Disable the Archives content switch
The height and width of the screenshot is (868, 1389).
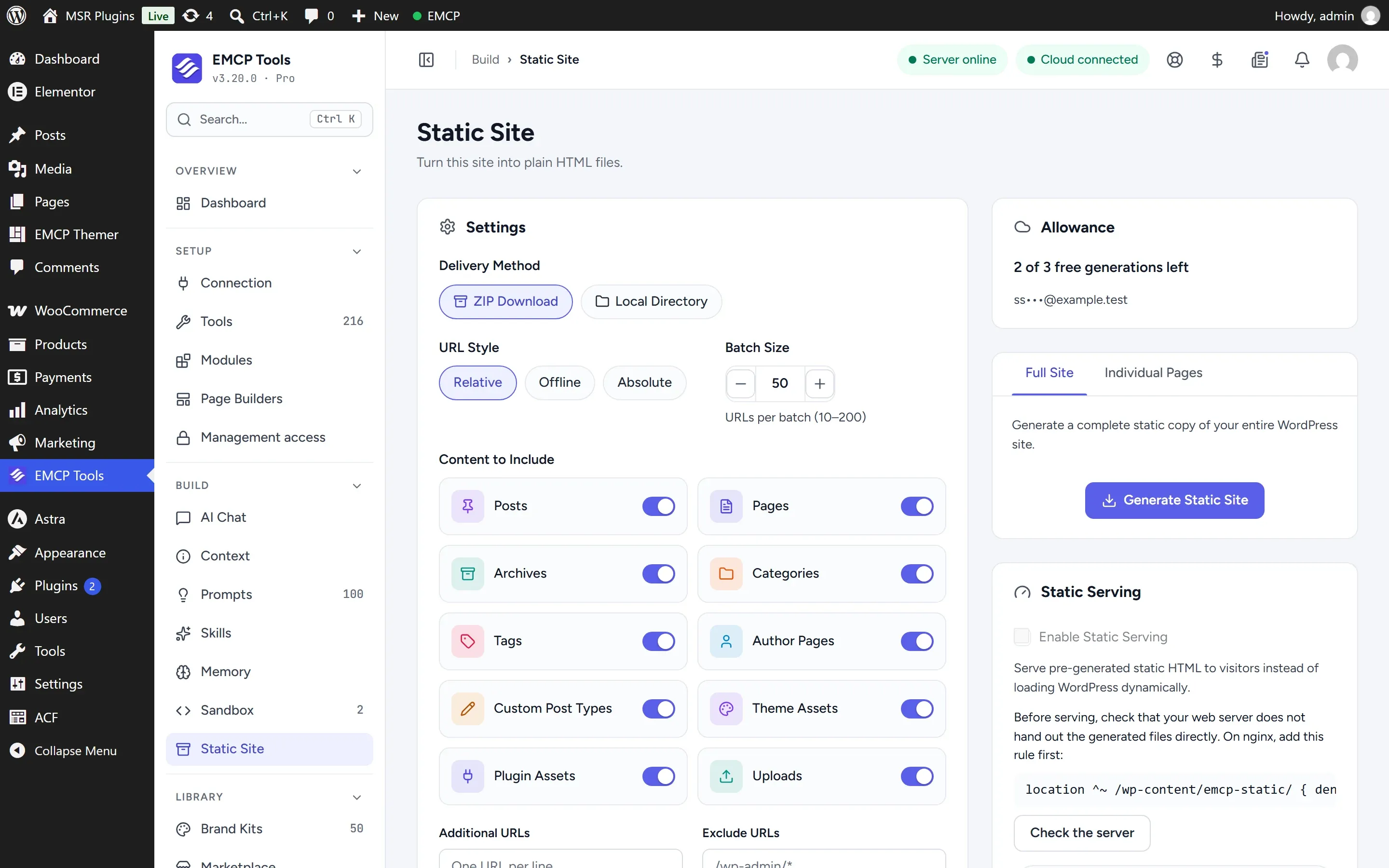658,573
